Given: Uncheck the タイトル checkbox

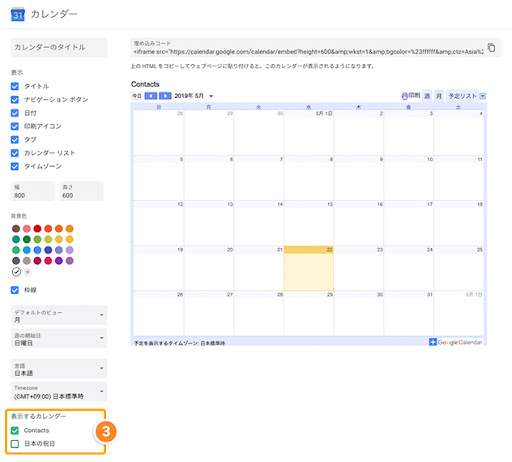Looking at the screenshot, I should pyautogui.click(x=15, y=86).
